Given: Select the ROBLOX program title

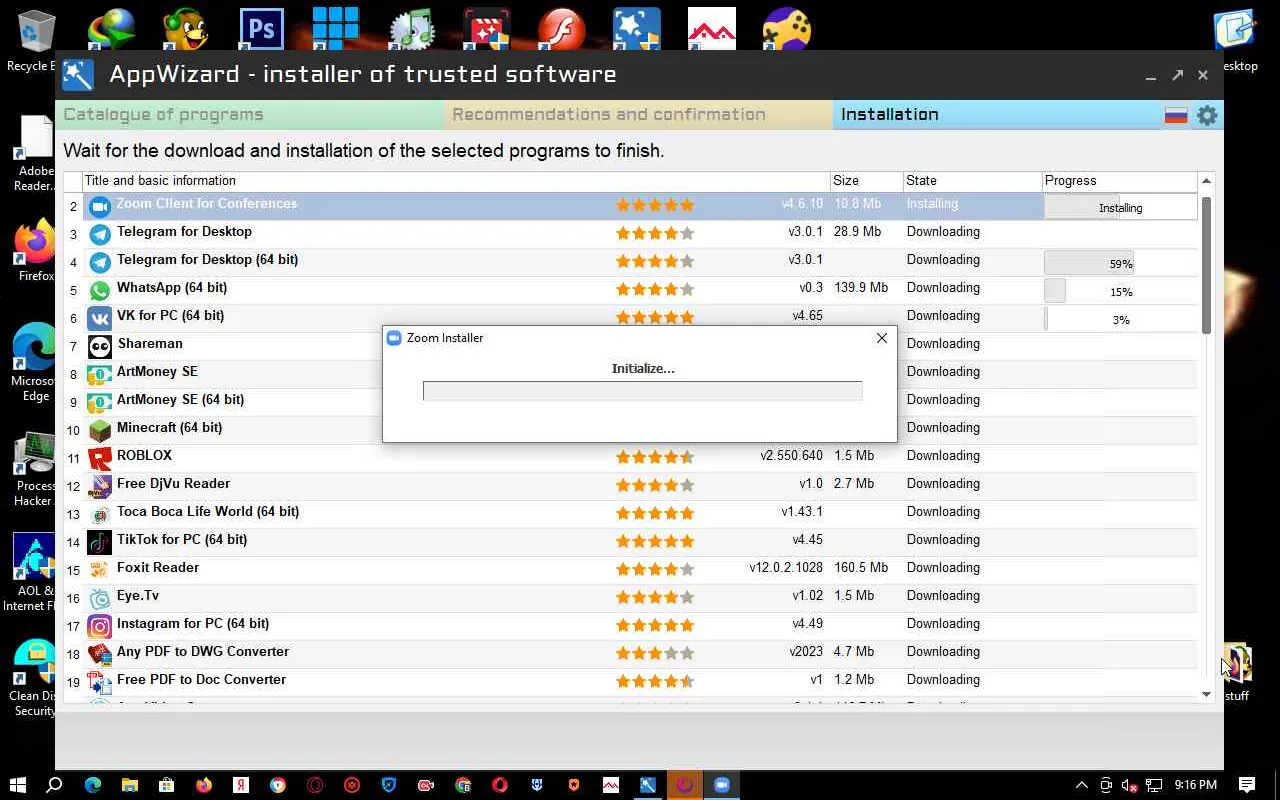Looking at the screenshot, I should click(144, 455).
